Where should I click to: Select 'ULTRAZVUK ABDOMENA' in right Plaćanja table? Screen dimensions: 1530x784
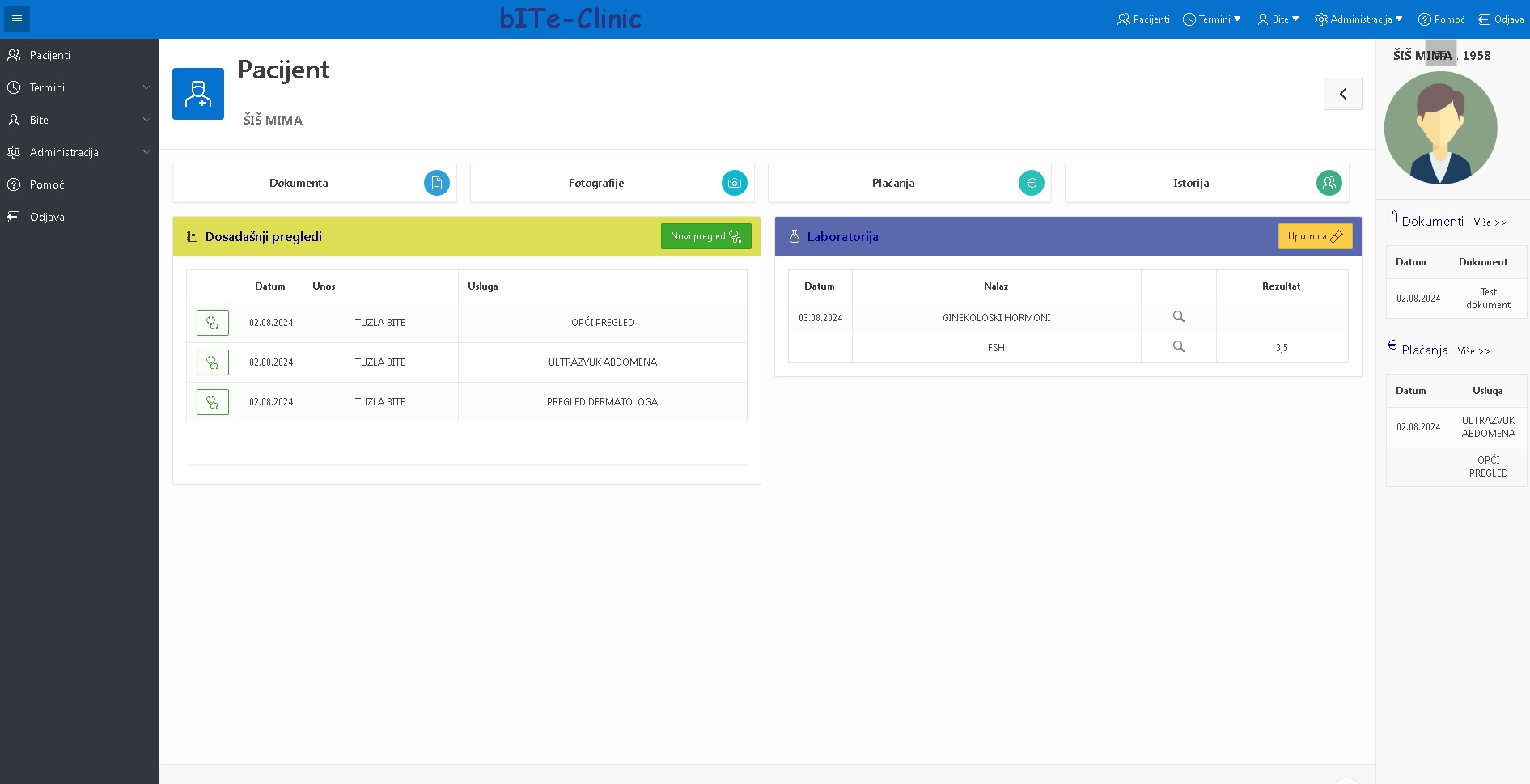[1488, 427]
